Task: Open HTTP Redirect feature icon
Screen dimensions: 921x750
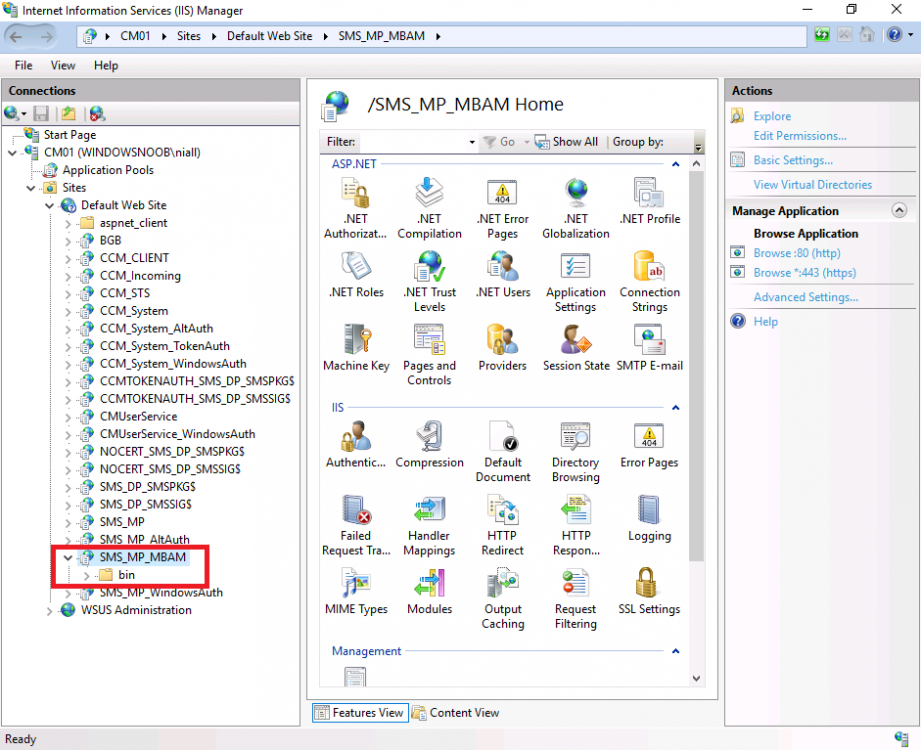Action: 502,526
